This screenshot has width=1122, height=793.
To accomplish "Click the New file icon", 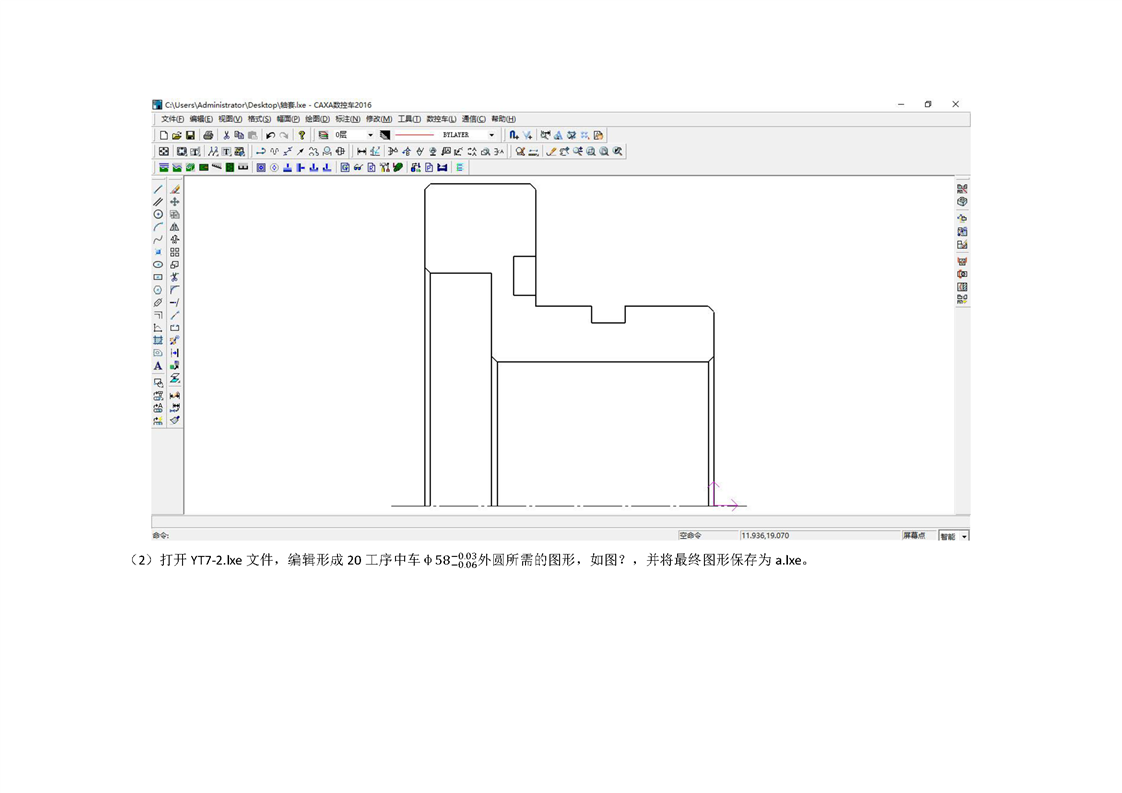I will coord(164,135).
